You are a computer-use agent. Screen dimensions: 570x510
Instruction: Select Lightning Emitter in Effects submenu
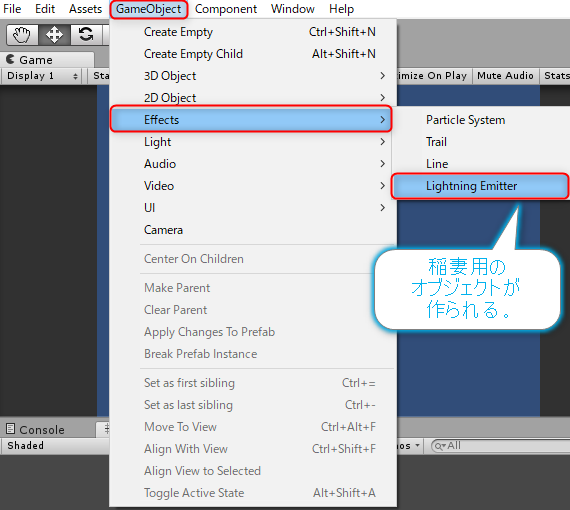480,186
